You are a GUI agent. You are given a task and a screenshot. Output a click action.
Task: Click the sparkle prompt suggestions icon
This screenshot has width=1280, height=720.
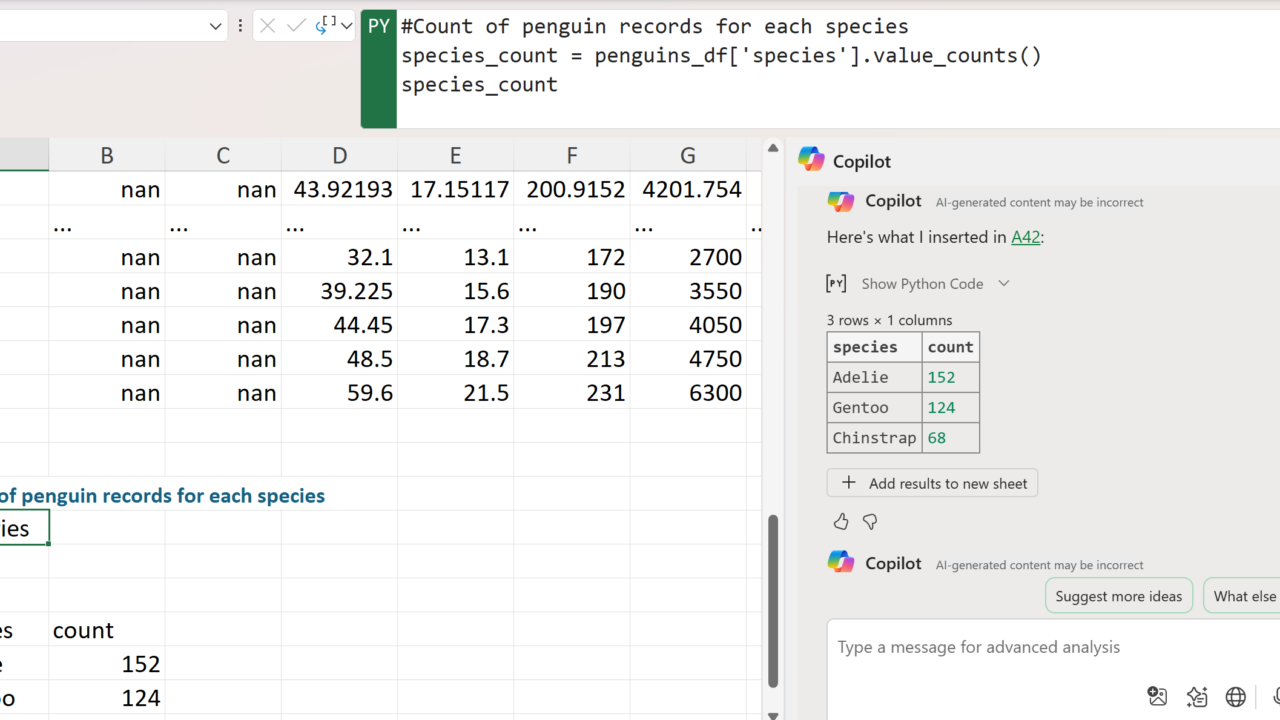click(1197, 697)
